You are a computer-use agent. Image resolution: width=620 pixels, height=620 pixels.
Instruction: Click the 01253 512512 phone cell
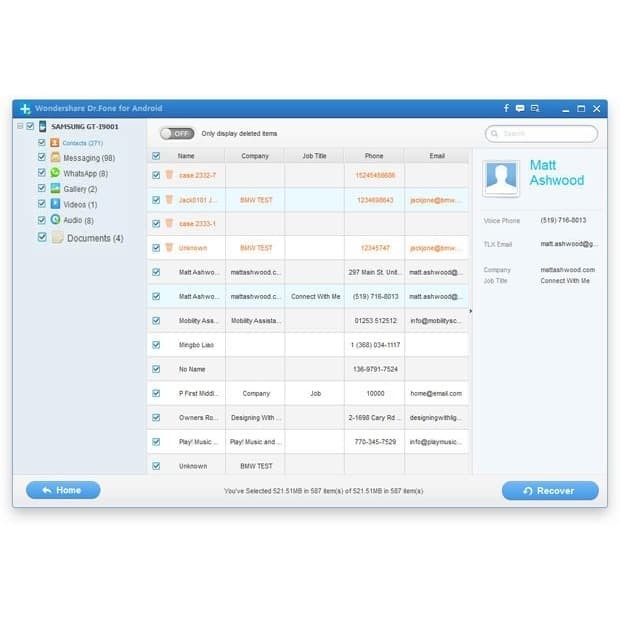[375, 320]
